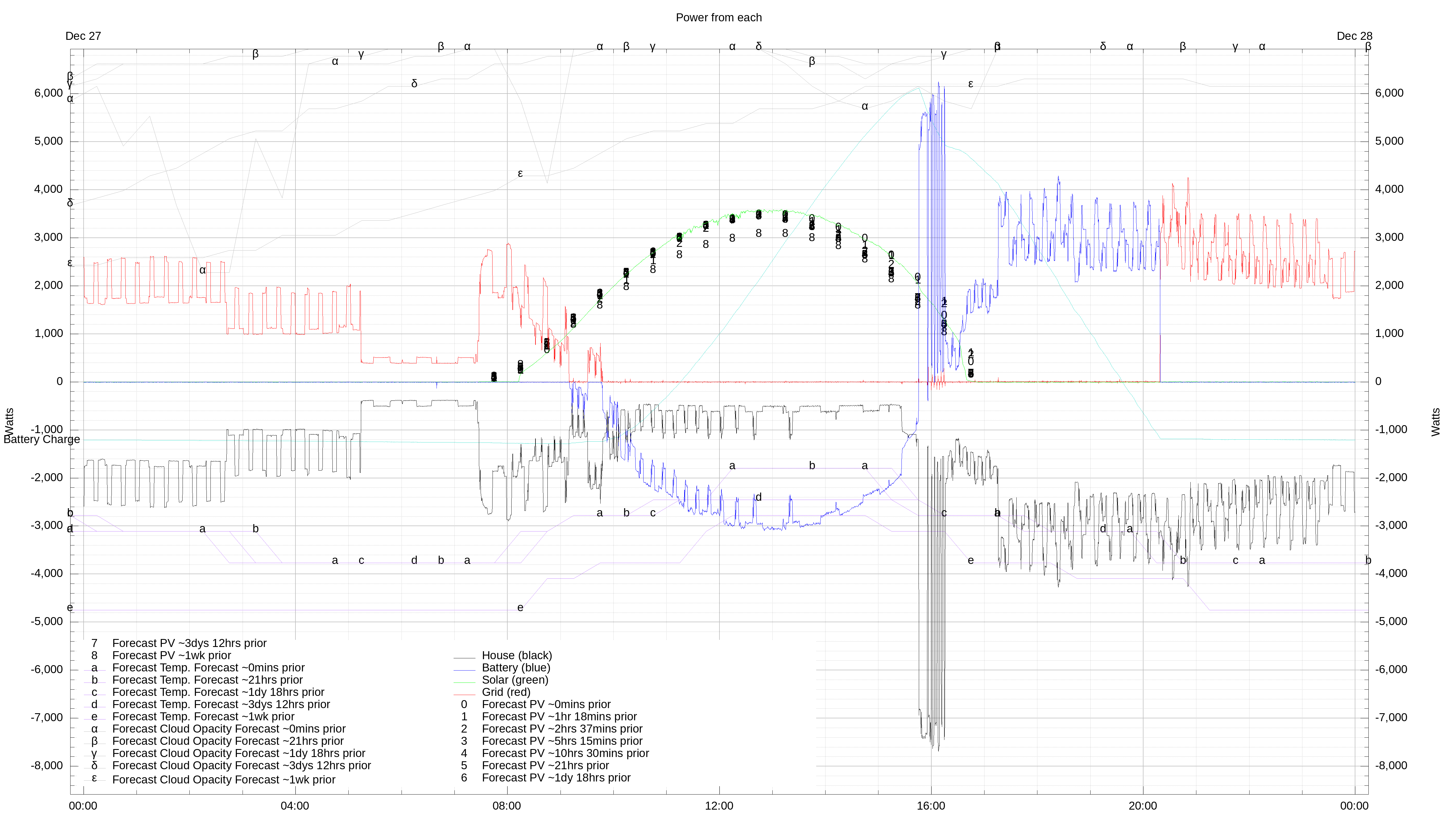Click legend 'Forecast Temp. Forecast ~3dys 12hrs prior'
The image size is (1456, 819).
pos(207,705)
